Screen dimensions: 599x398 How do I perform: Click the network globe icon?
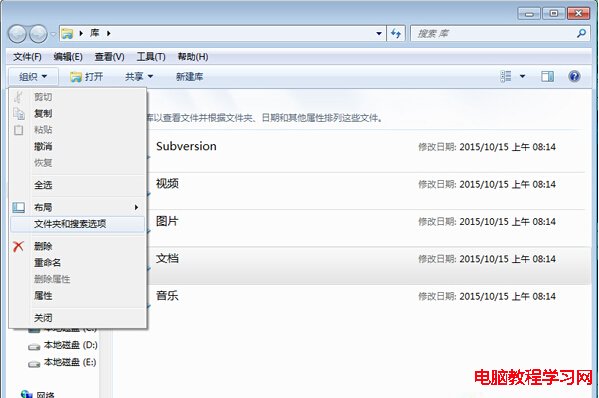pyautogui.click(x=26, y=394)
